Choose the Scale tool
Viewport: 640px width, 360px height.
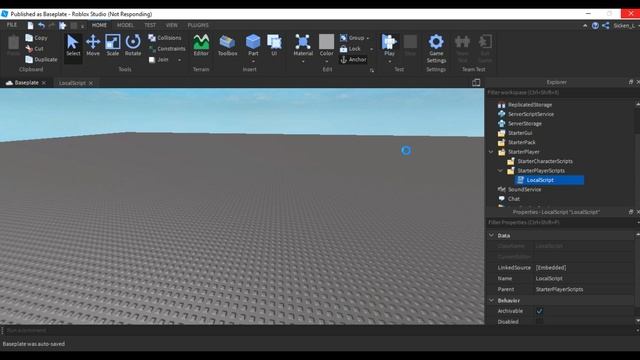coord(113,45)
